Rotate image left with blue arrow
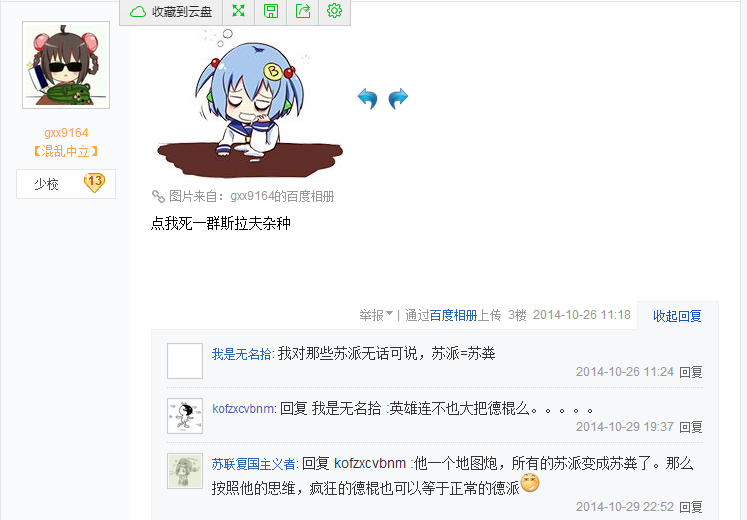 pos(367,99)
